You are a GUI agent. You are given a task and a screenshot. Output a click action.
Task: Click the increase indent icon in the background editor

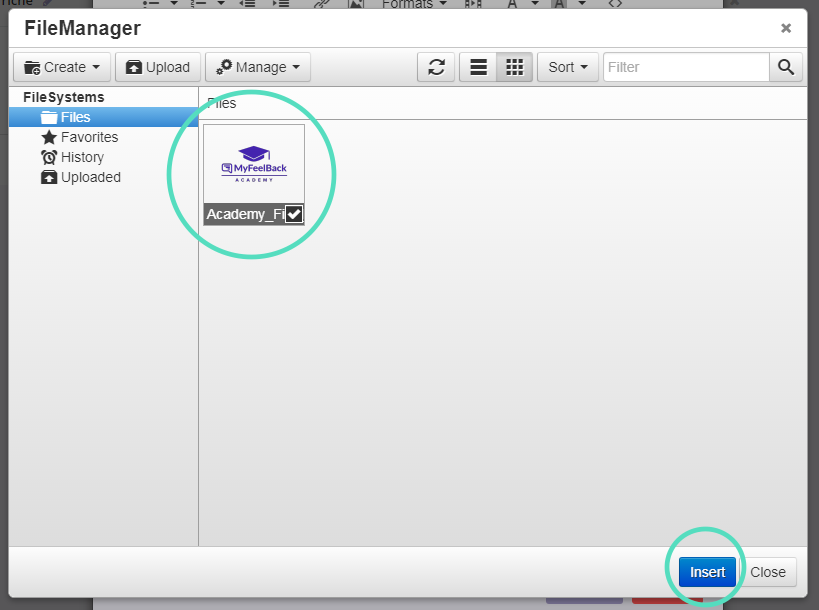pyautogui.click(x=280, y=4)
